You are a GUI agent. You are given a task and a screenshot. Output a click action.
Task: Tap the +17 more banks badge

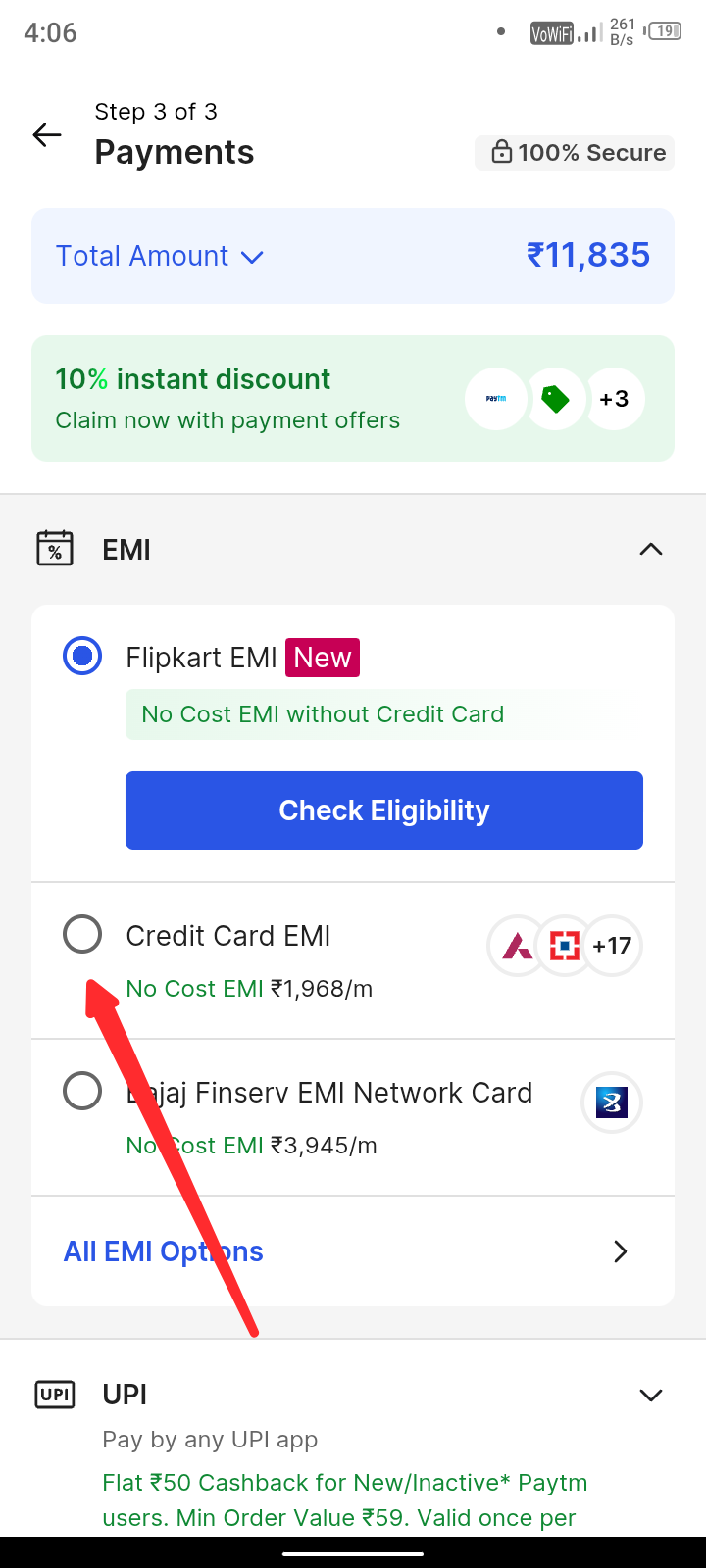(613, 946)
